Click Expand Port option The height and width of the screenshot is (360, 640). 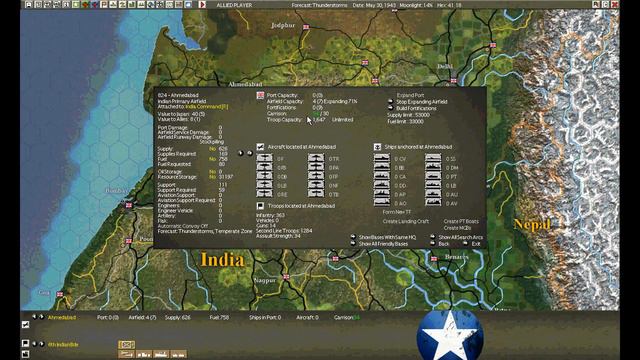tap(410, 96)
